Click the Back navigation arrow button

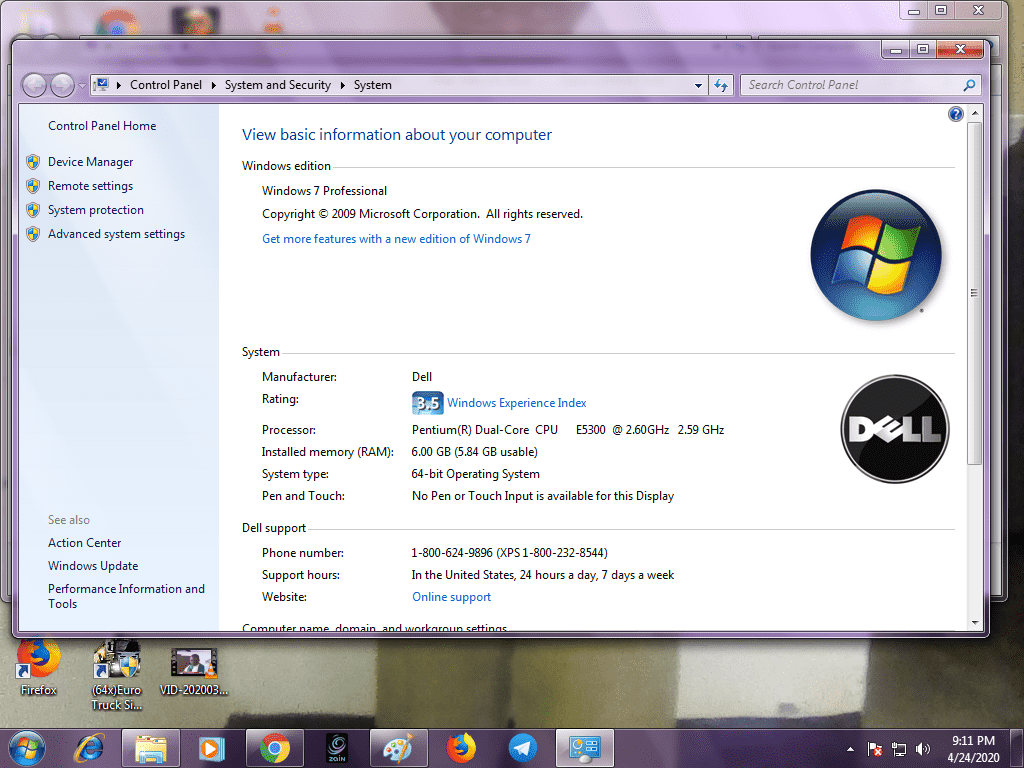click(x=35, y=85)
